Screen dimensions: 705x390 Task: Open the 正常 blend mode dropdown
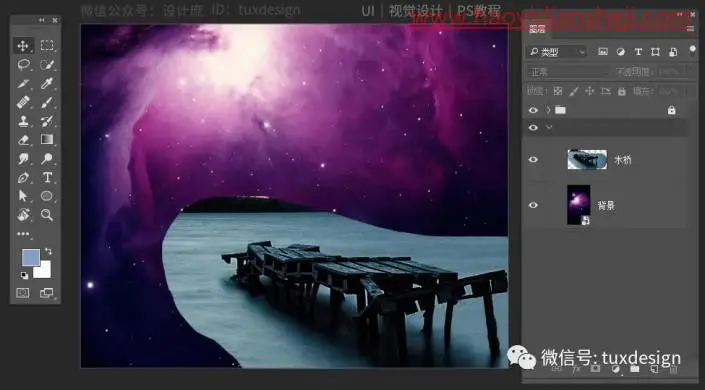[x=567, y=72]
